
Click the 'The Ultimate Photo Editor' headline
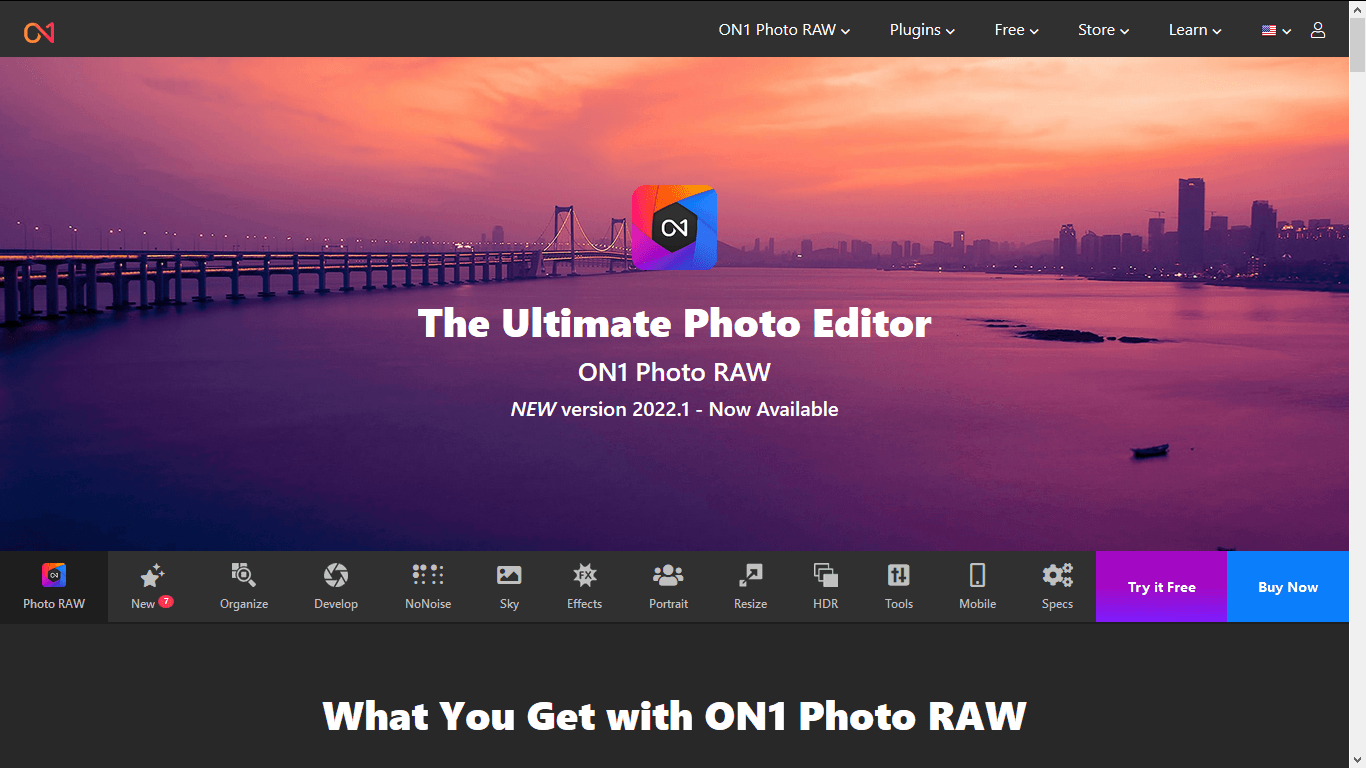pyautogui.click(x=674, y=323)
